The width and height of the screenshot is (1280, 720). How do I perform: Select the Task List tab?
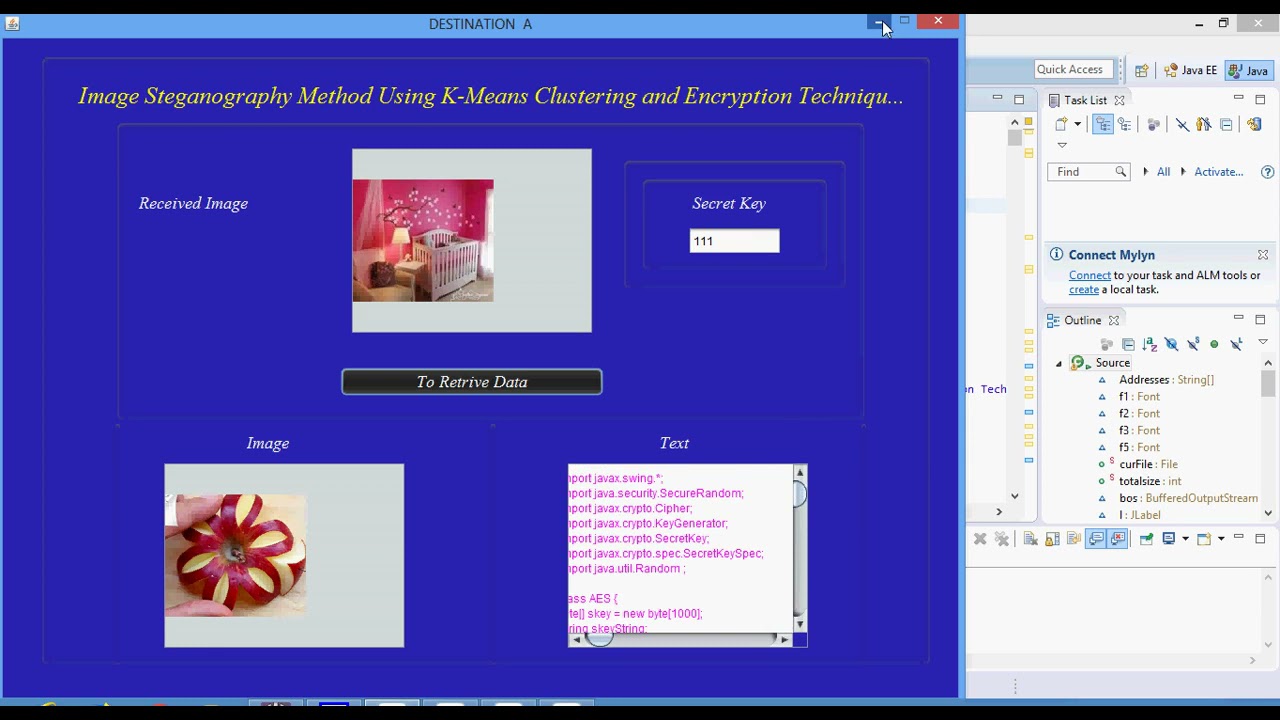point(1085,100)
